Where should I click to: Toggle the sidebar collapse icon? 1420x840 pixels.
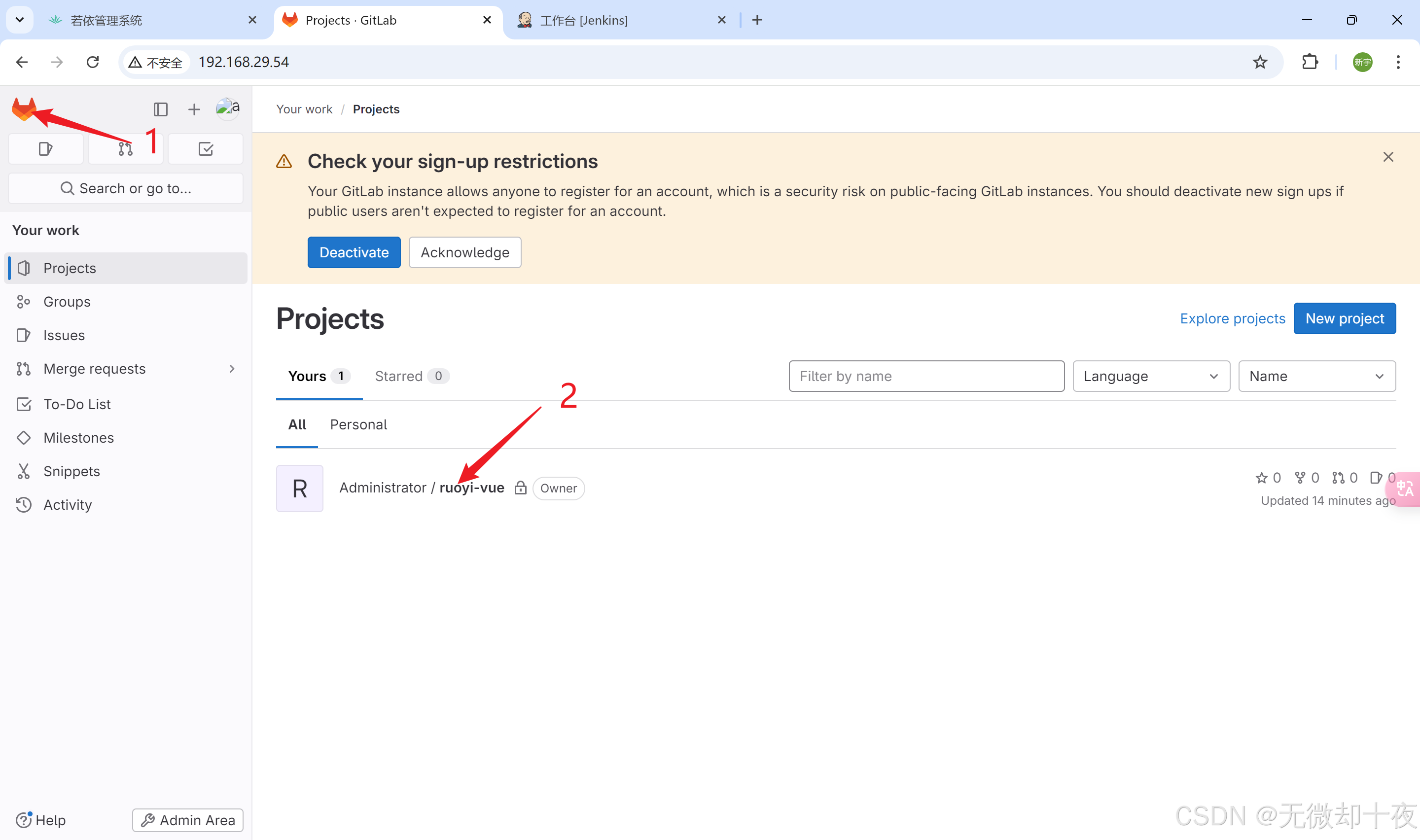point(160,108)
